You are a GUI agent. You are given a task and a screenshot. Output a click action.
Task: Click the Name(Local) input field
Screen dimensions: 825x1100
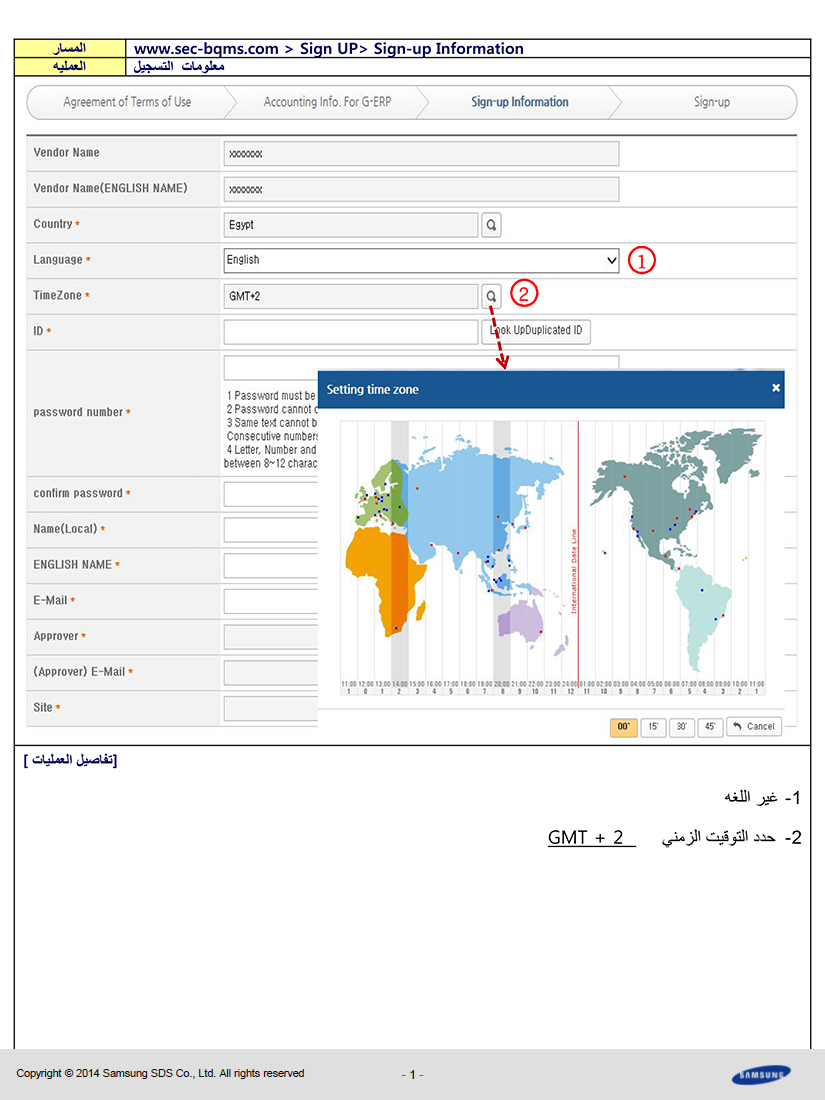coord(271,530)
